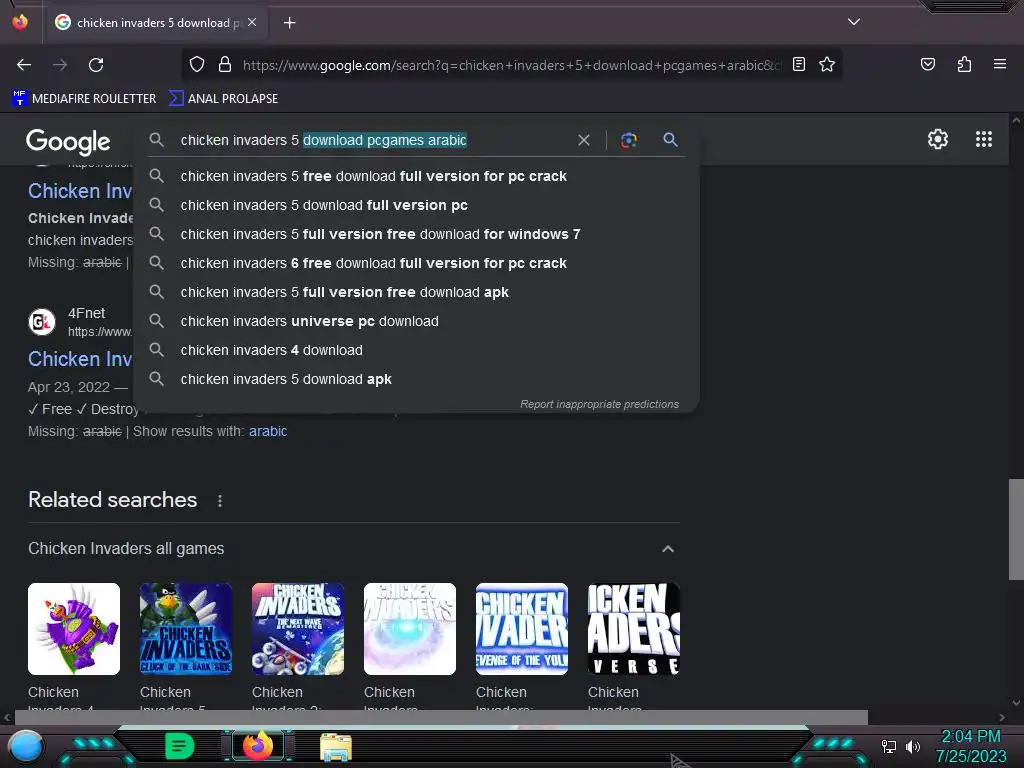Click the horizontal page scrollbar
The height and width of the screenshot is (768, 1024).
pyautogui.click(x=441, y=717)
